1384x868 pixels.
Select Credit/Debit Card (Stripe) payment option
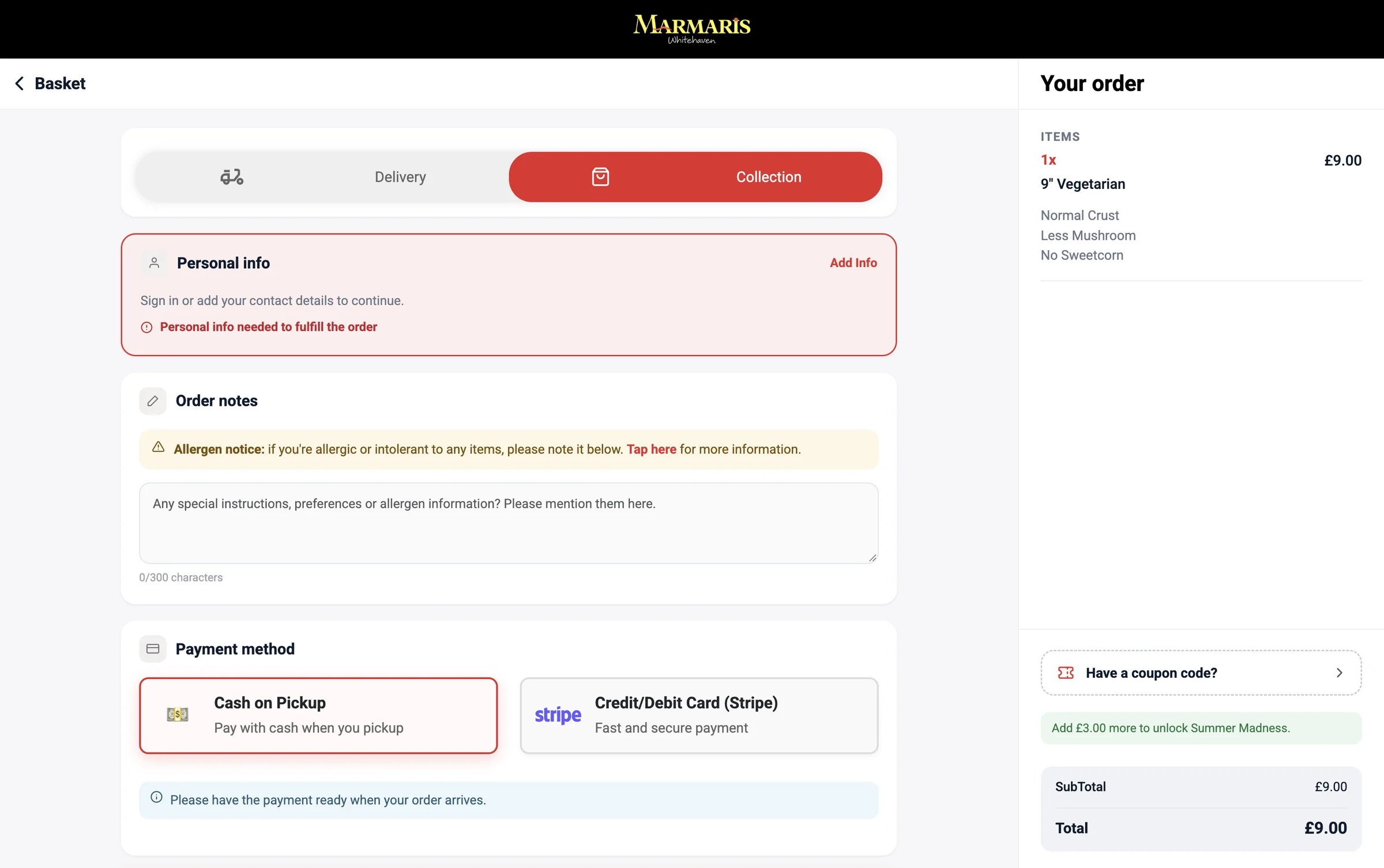pos(699,715)
